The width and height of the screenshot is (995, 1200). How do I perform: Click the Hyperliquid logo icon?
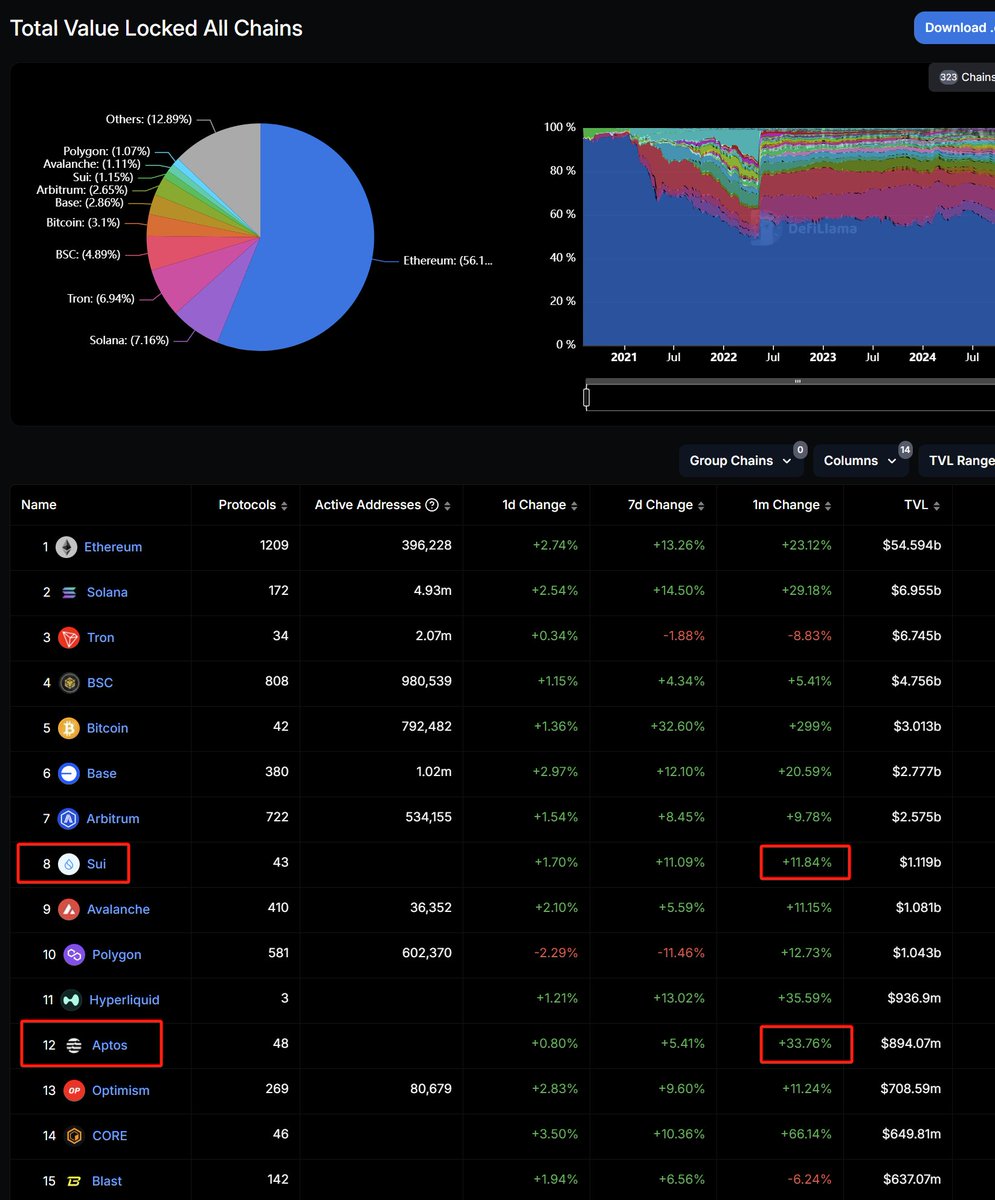[72, 1000]
